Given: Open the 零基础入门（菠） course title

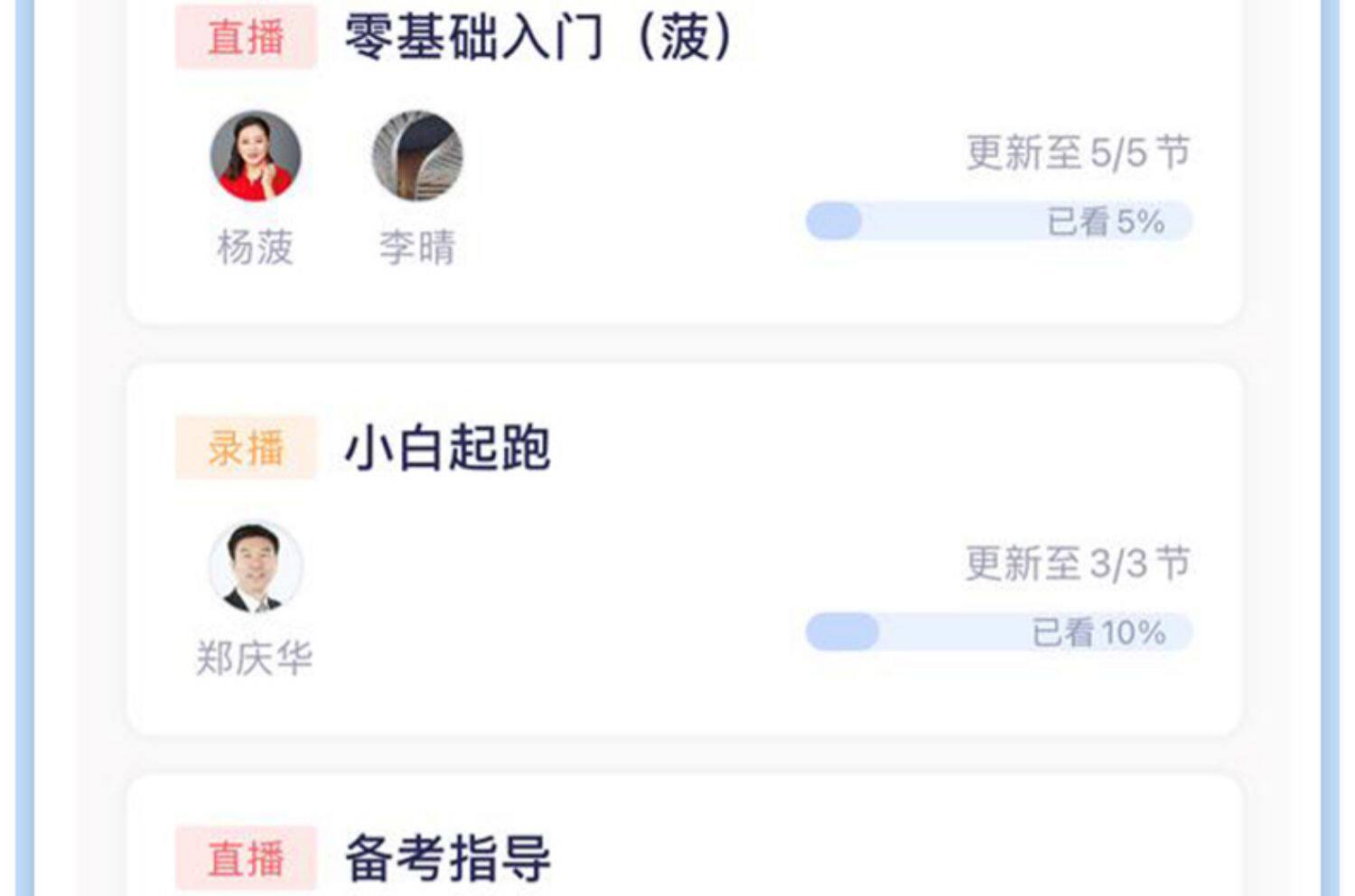Looking at the screenshot, I should click(x=538, y=38).
